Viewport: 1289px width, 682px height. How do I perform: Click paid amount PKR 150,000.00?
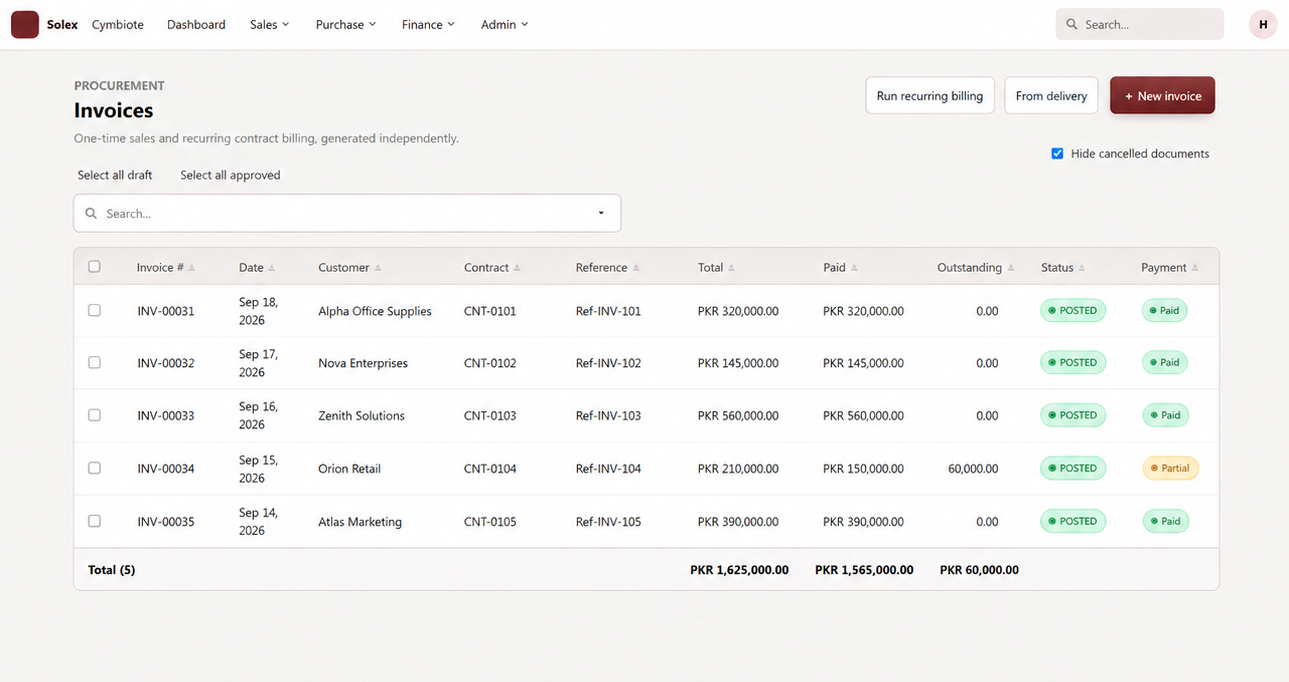pos(863,468)
